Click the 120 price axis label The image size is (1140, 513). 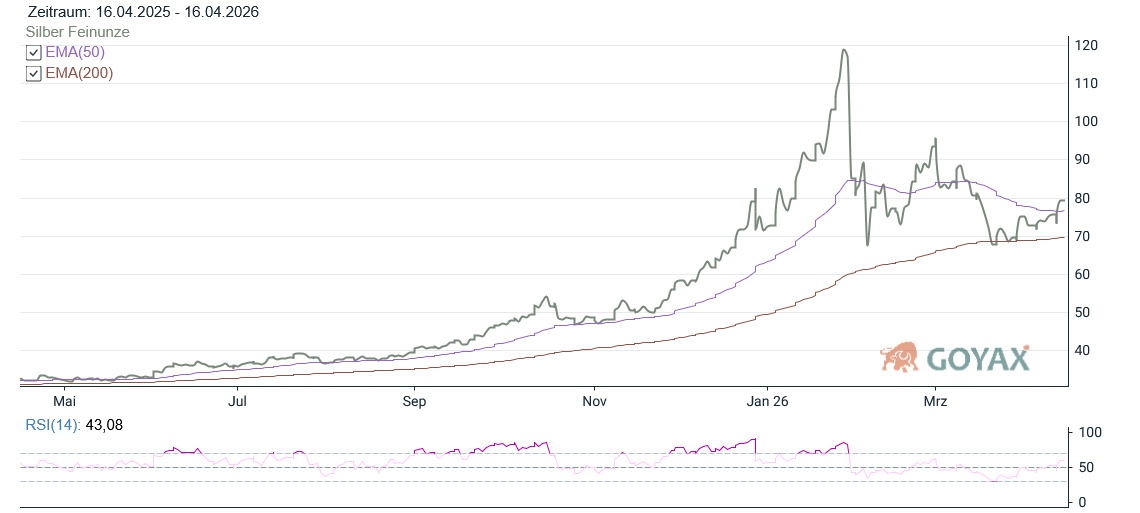point(1088,45)
